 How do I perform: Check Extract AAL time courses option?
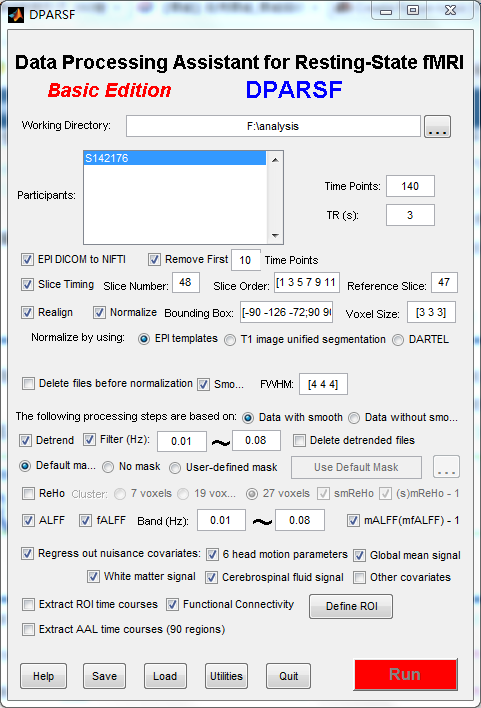pos(28,629)
